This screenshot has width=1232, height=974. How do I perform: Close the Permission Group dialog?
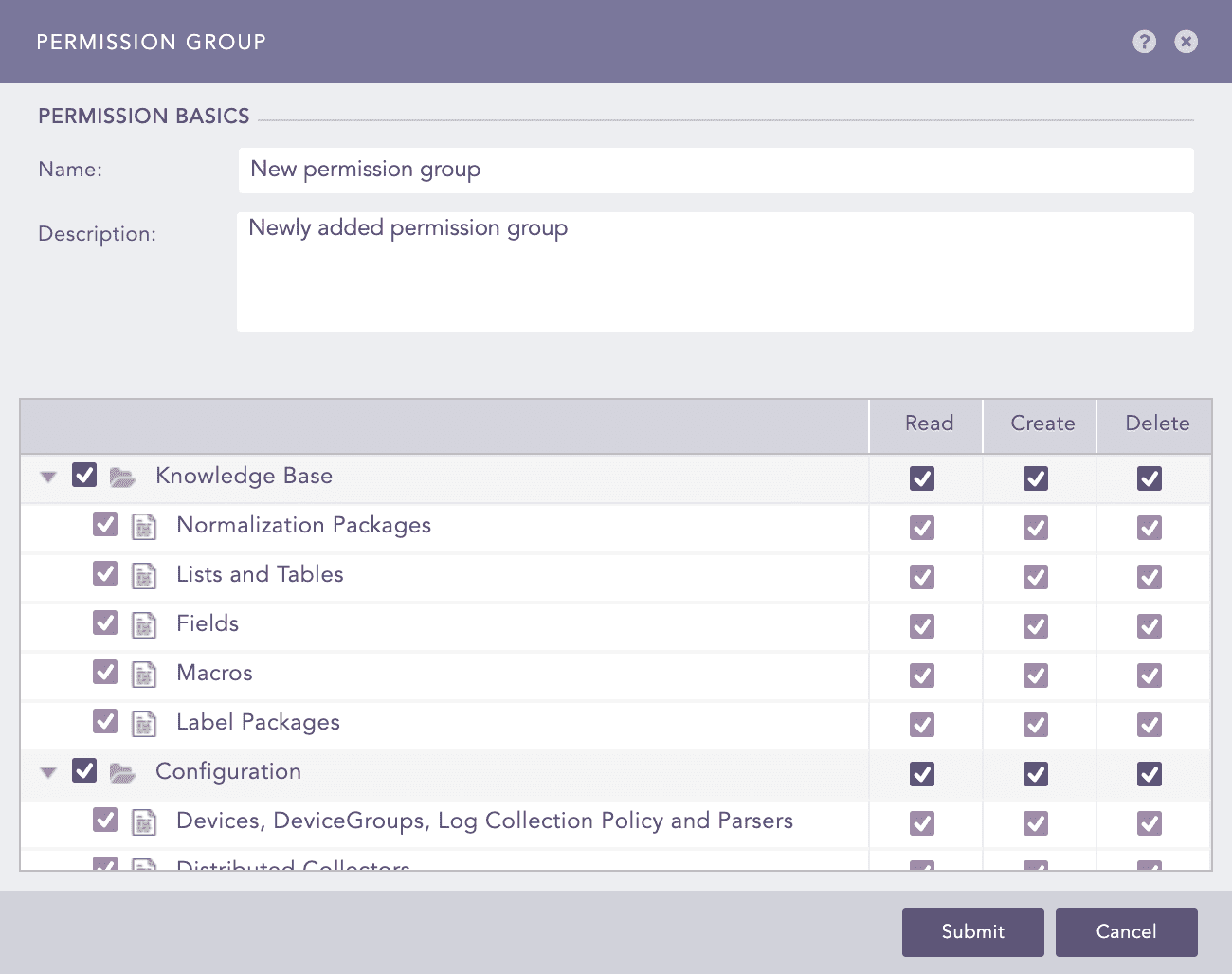[1186, 42]
